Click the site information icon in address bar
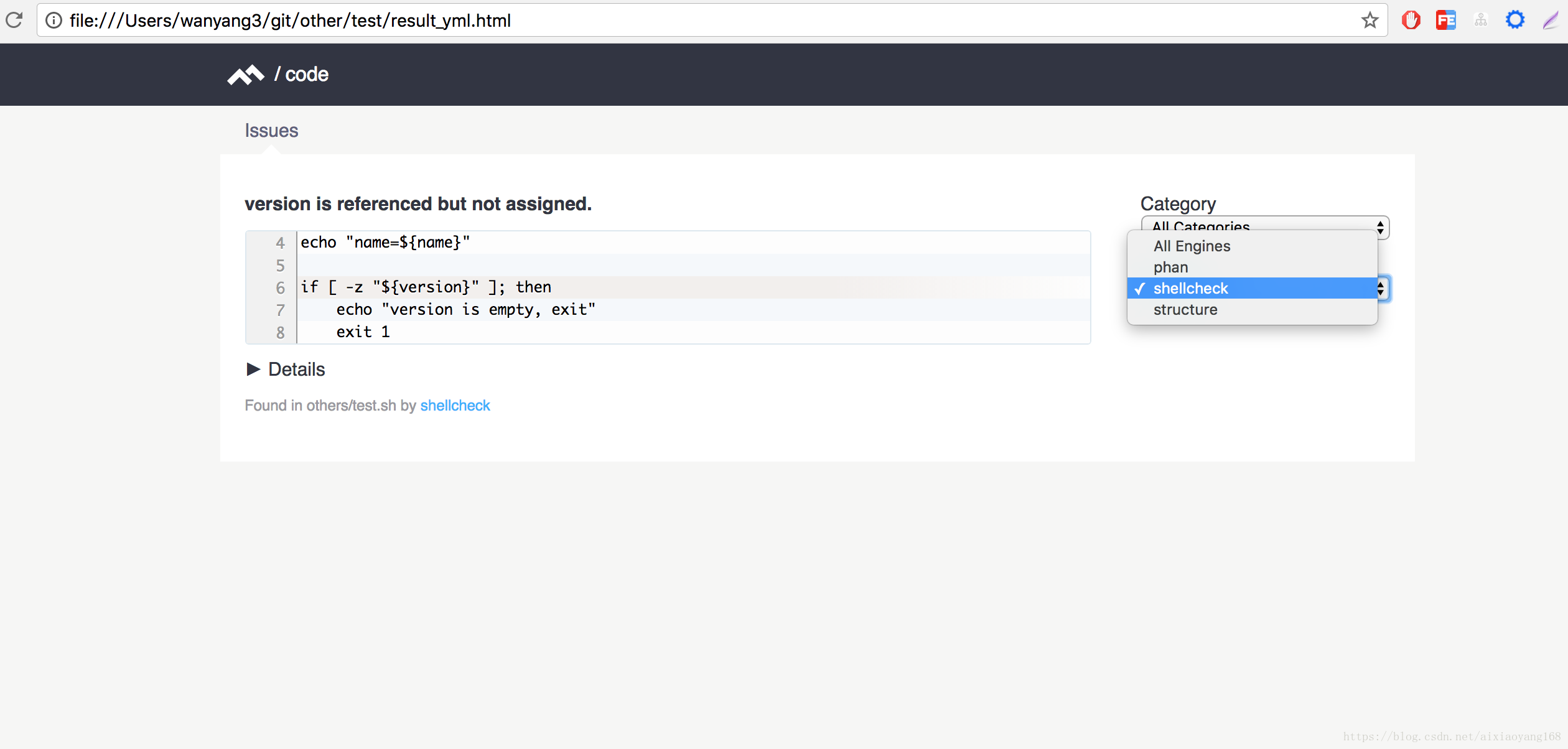 coord(54,21)
